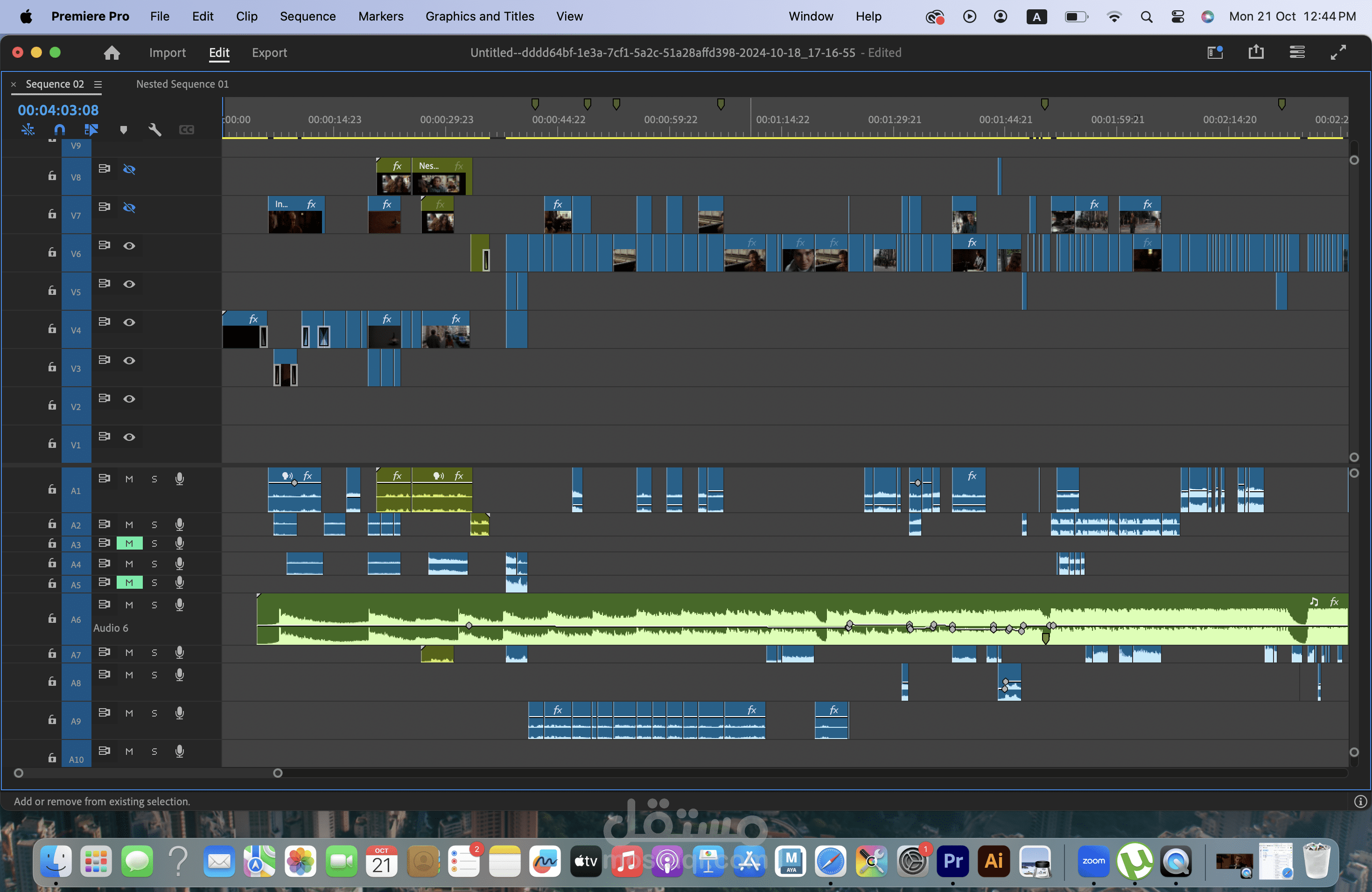Select the Nes... nested clip on V8

(442, 176)
